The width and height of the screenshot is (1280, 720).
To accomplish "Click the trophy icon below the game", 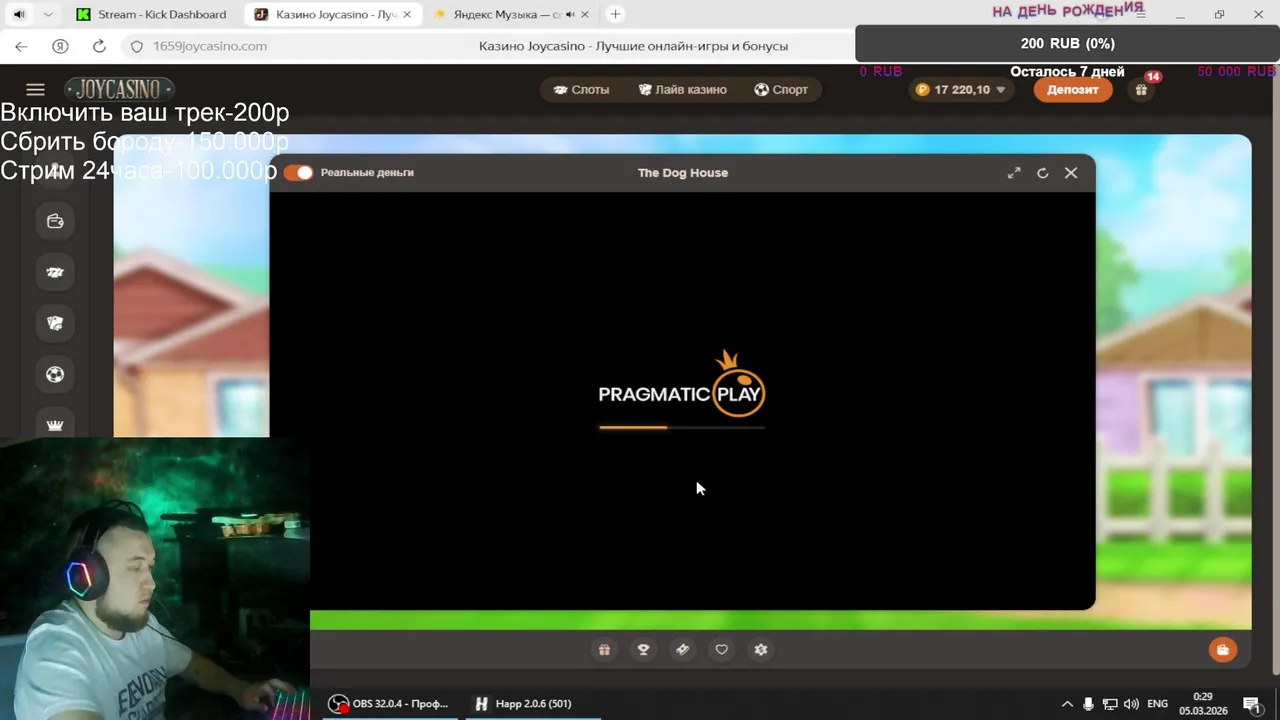I will pos(643,650).
